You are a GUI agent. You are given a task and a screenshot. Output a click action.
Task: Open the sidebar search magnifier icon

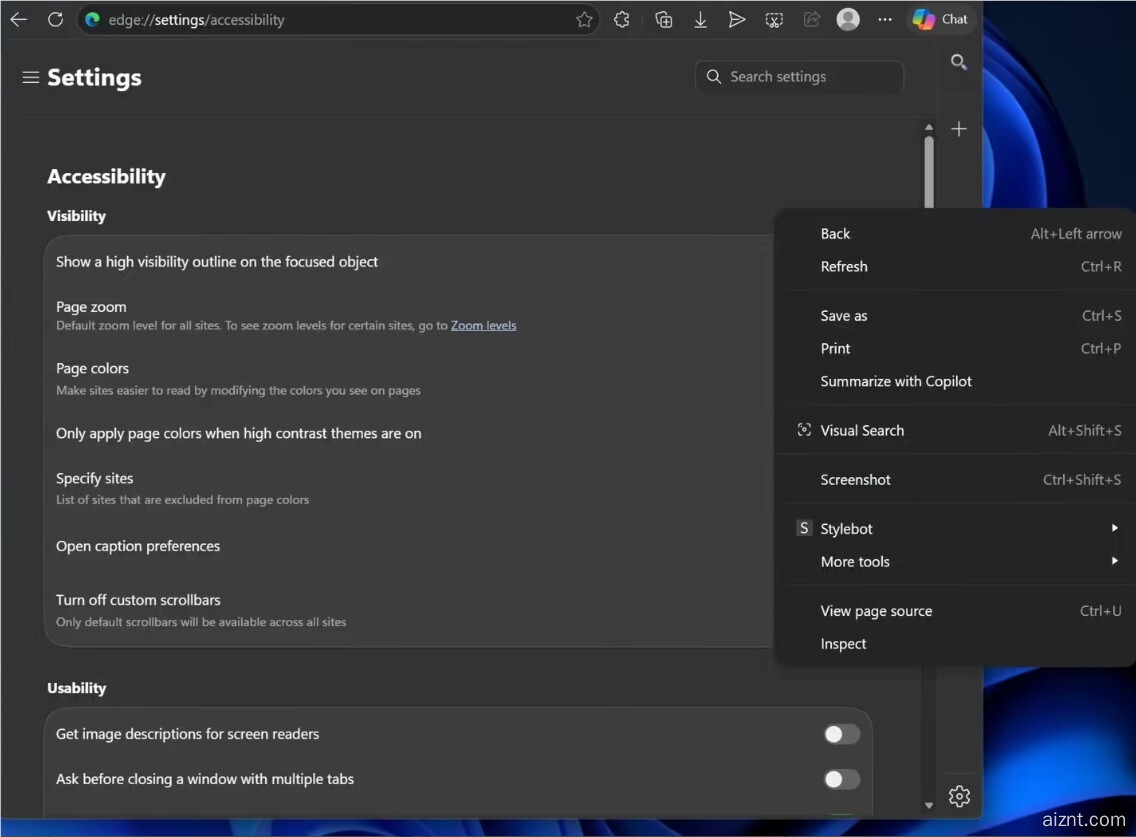pyautogui.click(x=958, y=63)
